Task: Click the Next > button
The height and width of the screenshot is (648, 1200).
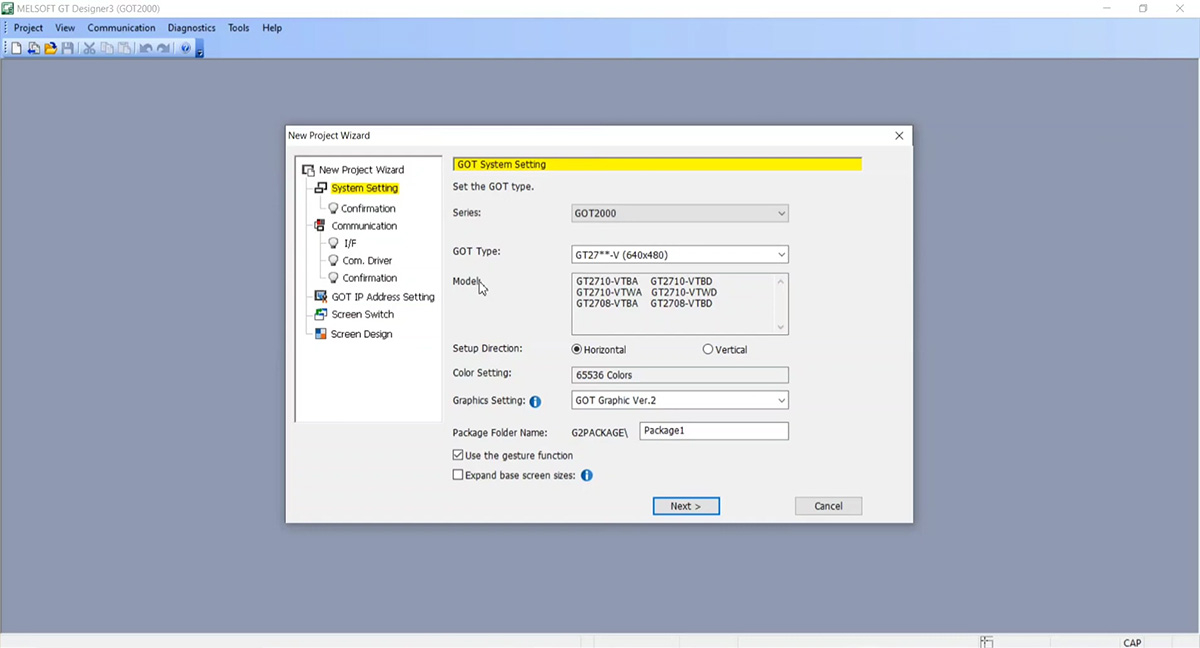Action: (686, 506)
